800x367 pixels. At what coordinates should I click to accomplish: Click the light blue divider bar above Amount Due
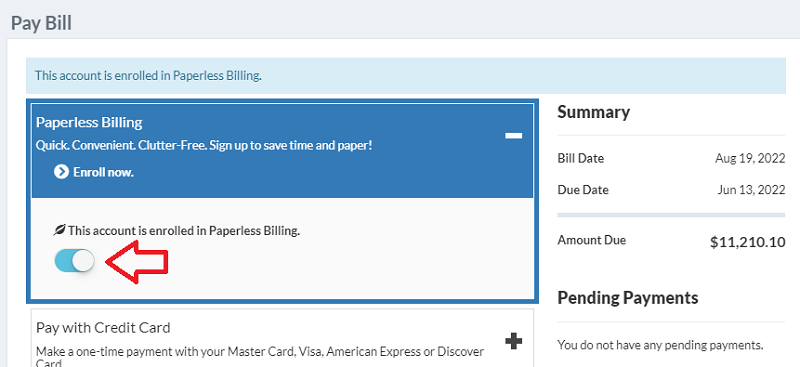coord(671,215)
